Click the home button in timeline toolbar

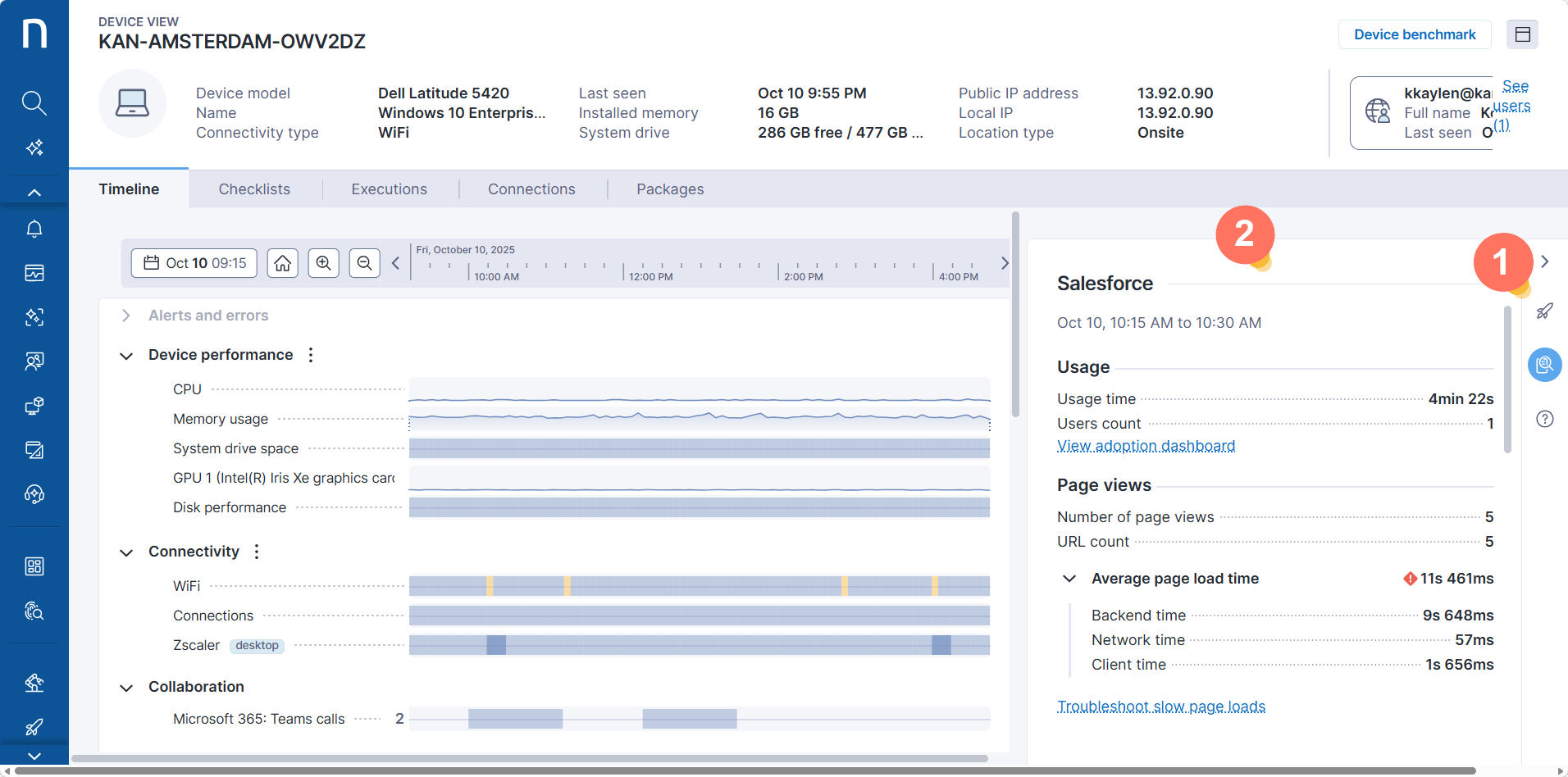tap(282, 263)
